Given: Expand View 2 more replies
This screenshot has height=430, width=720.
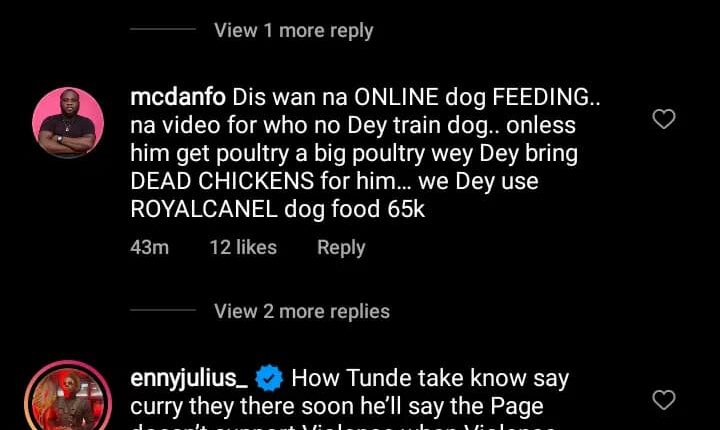Looking at the screenshot, I should pos(302,311).
